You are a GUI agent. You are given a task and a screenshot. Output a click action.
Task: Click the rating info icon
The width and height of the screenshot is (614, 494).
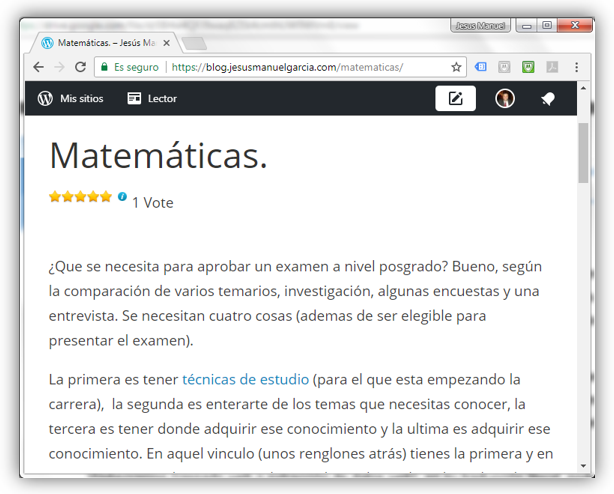(122, 197)
